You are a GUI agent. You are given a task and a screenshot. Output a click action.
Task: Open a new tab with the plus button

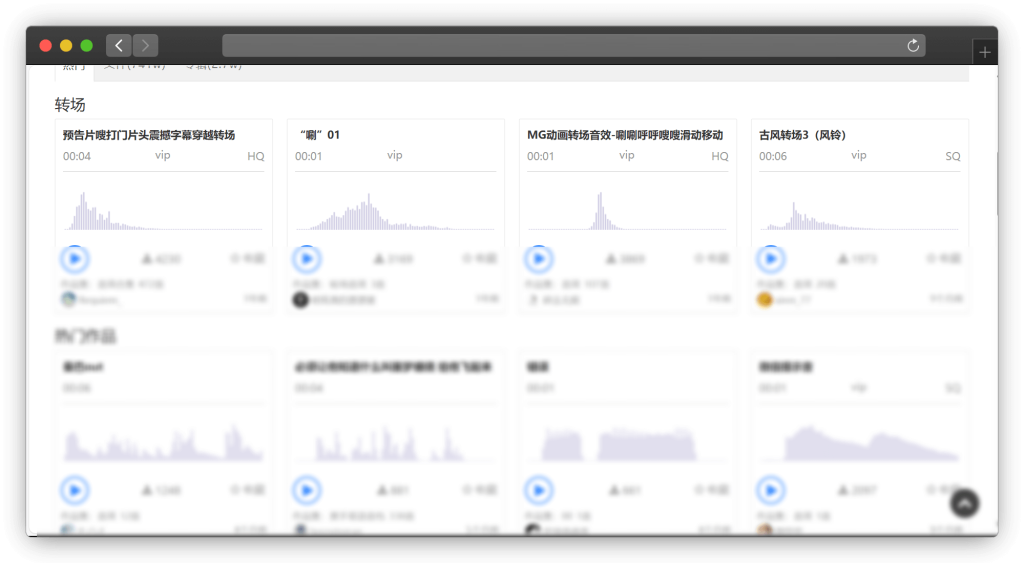point(985,53)
